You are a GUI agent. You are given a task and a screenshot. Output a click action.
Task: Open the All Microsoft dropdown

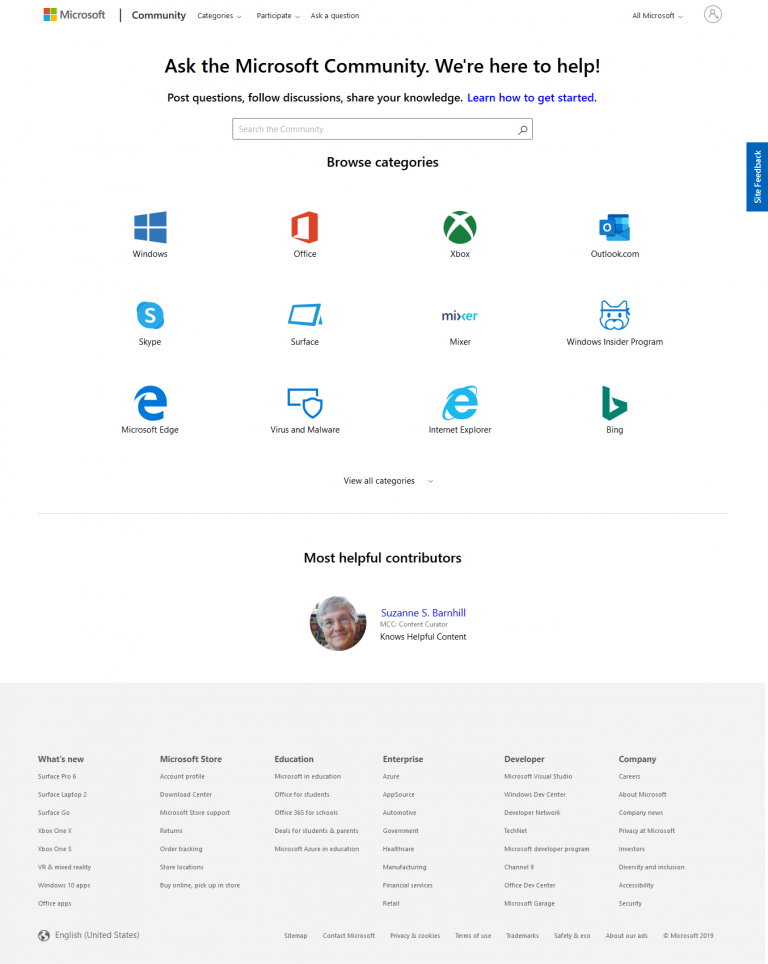[x=657, y=15]
